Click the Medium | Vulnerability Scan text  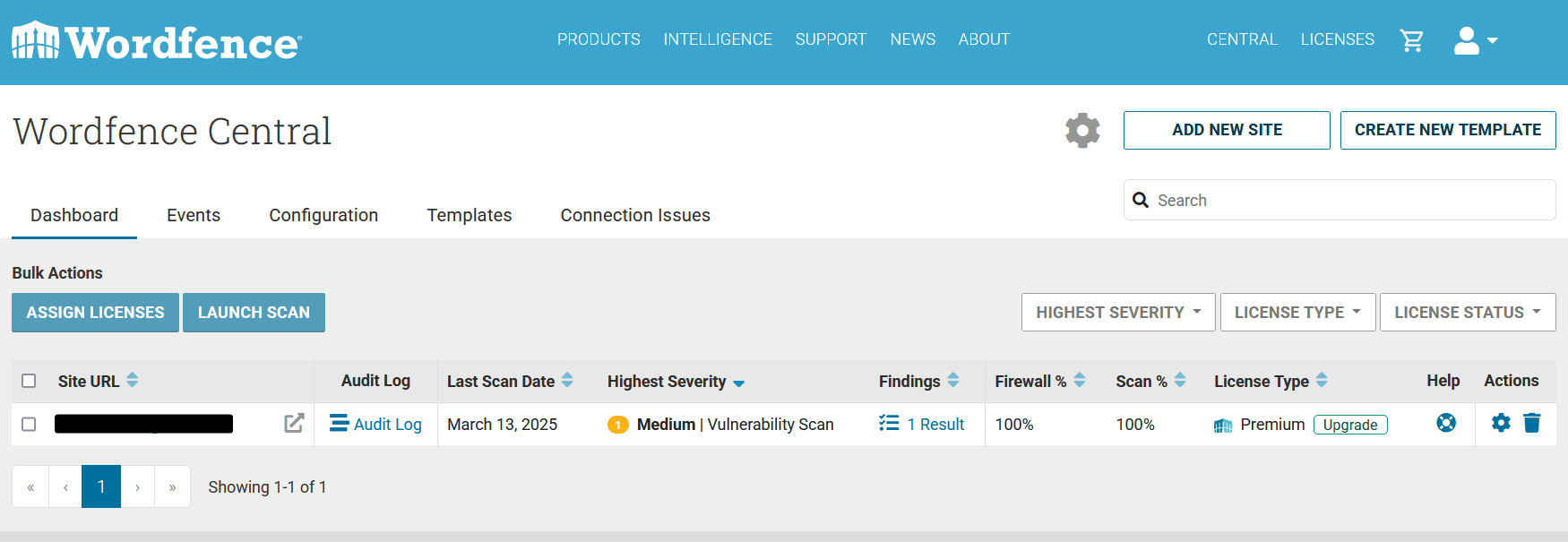pos(735,424)
